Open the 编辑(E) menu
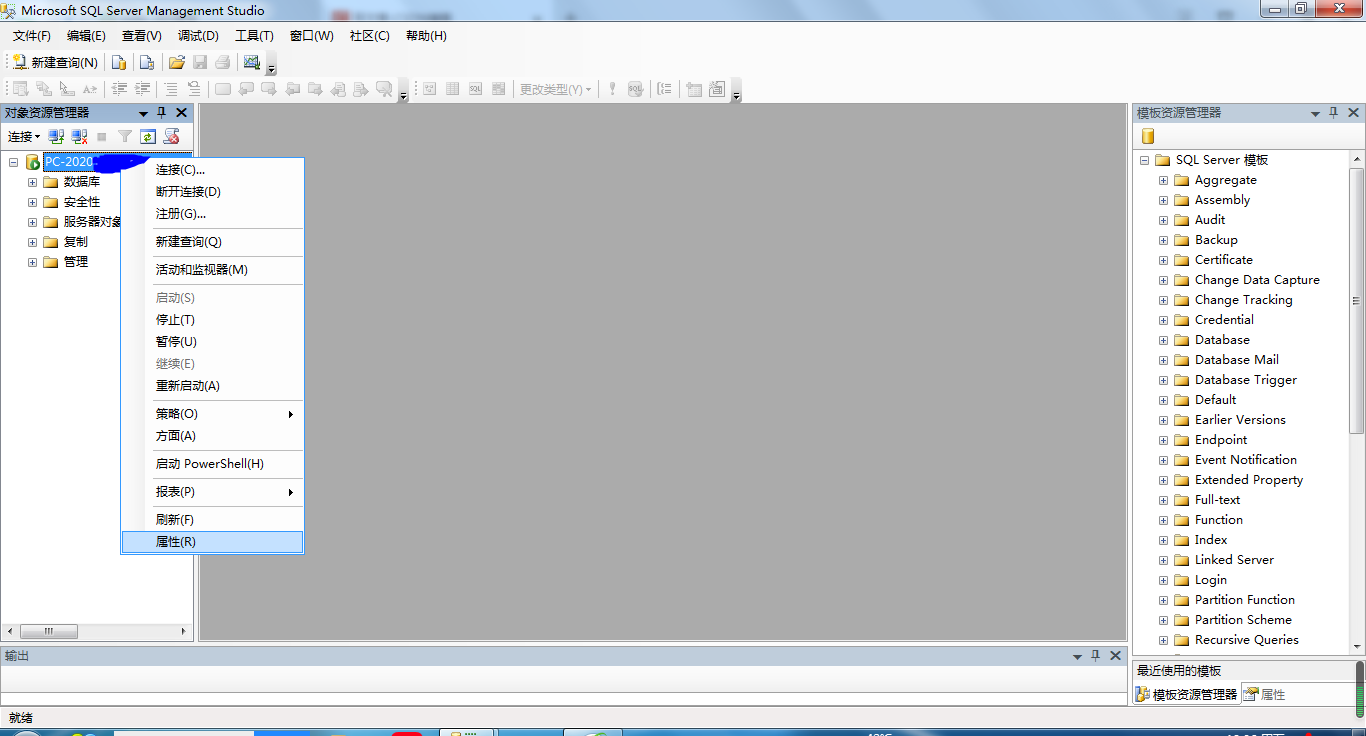 click(86, 36)
